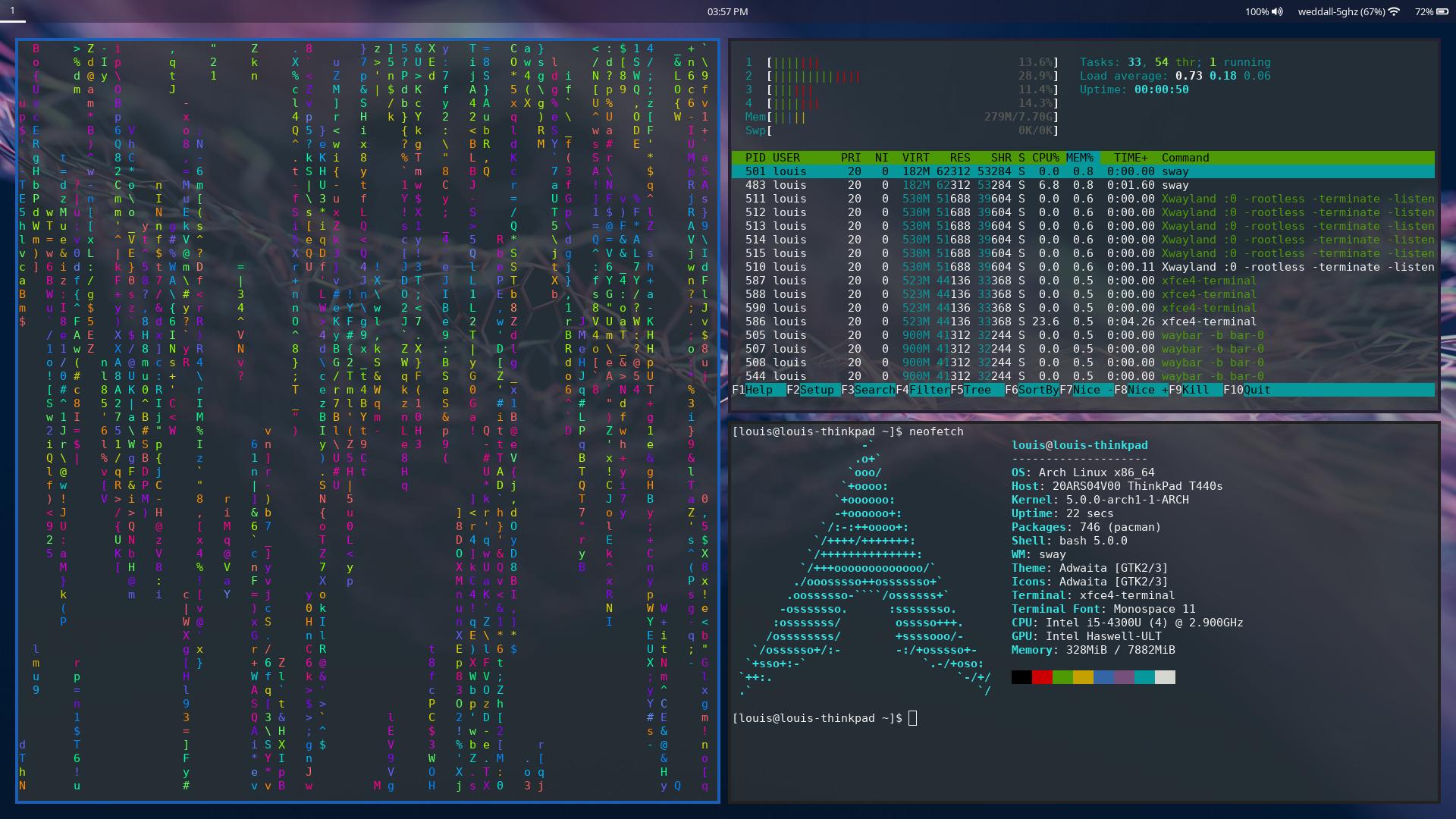Viewport: 1456px width, 819px height.
Task: Click F10 Quit in htop
Action: click(x=1247, y=390)
